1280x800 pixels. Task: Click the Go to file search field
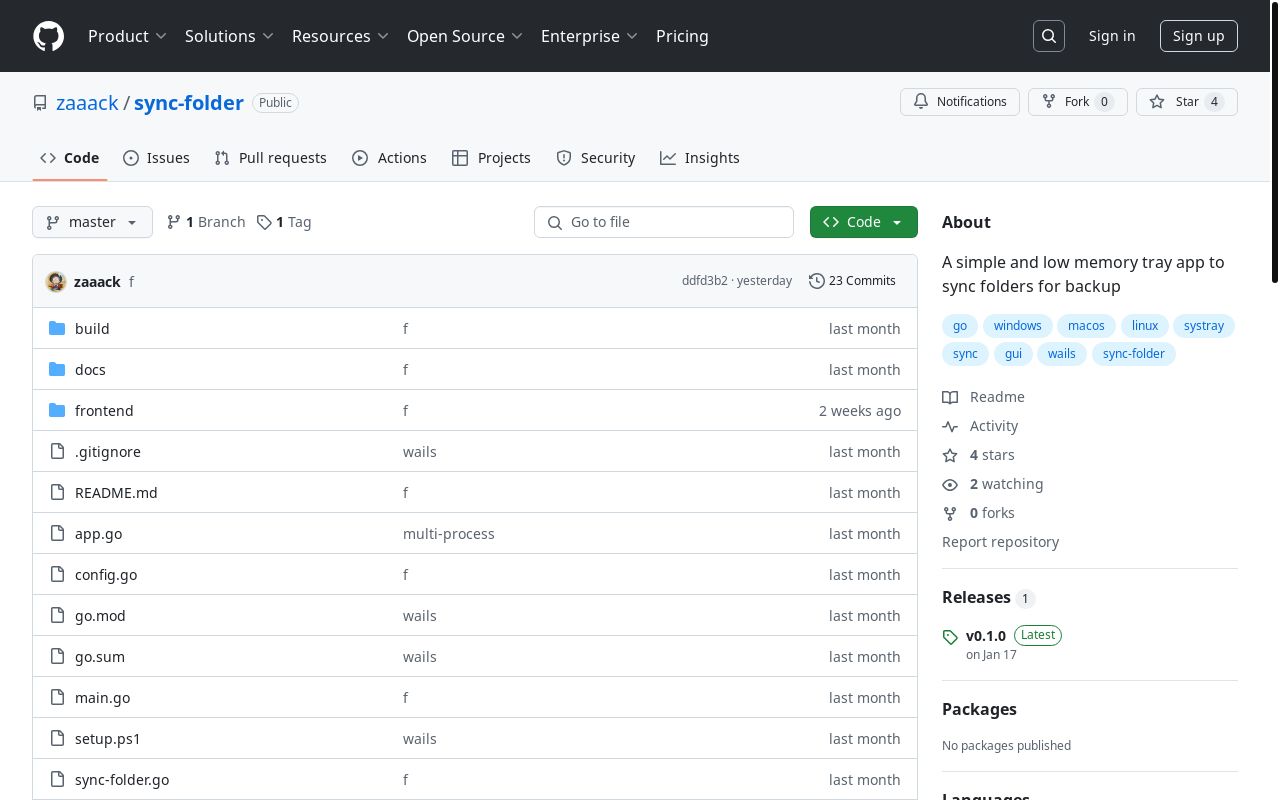[x=664, y=222]
